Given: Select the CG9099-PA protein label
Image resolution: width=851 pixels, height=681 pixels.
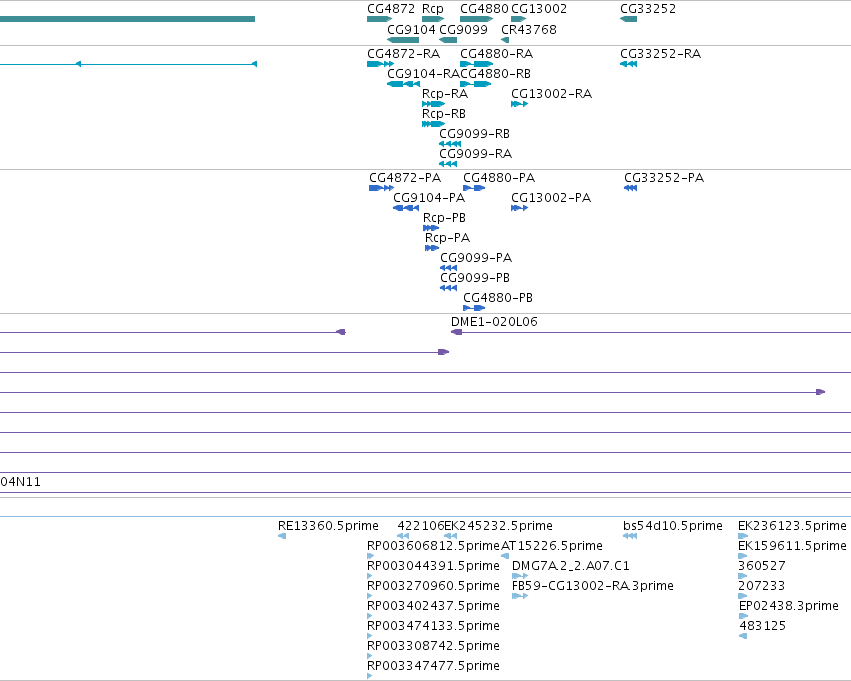Looking at the screenshot, I should pos(476,258).
